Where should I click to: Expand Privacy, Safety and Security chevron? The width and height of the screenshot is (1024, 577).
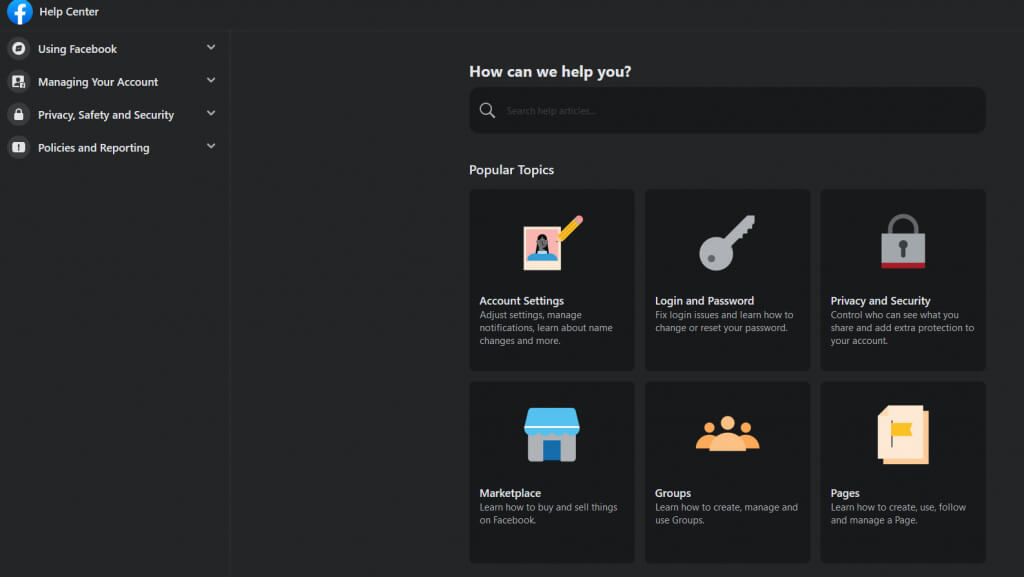211,114
